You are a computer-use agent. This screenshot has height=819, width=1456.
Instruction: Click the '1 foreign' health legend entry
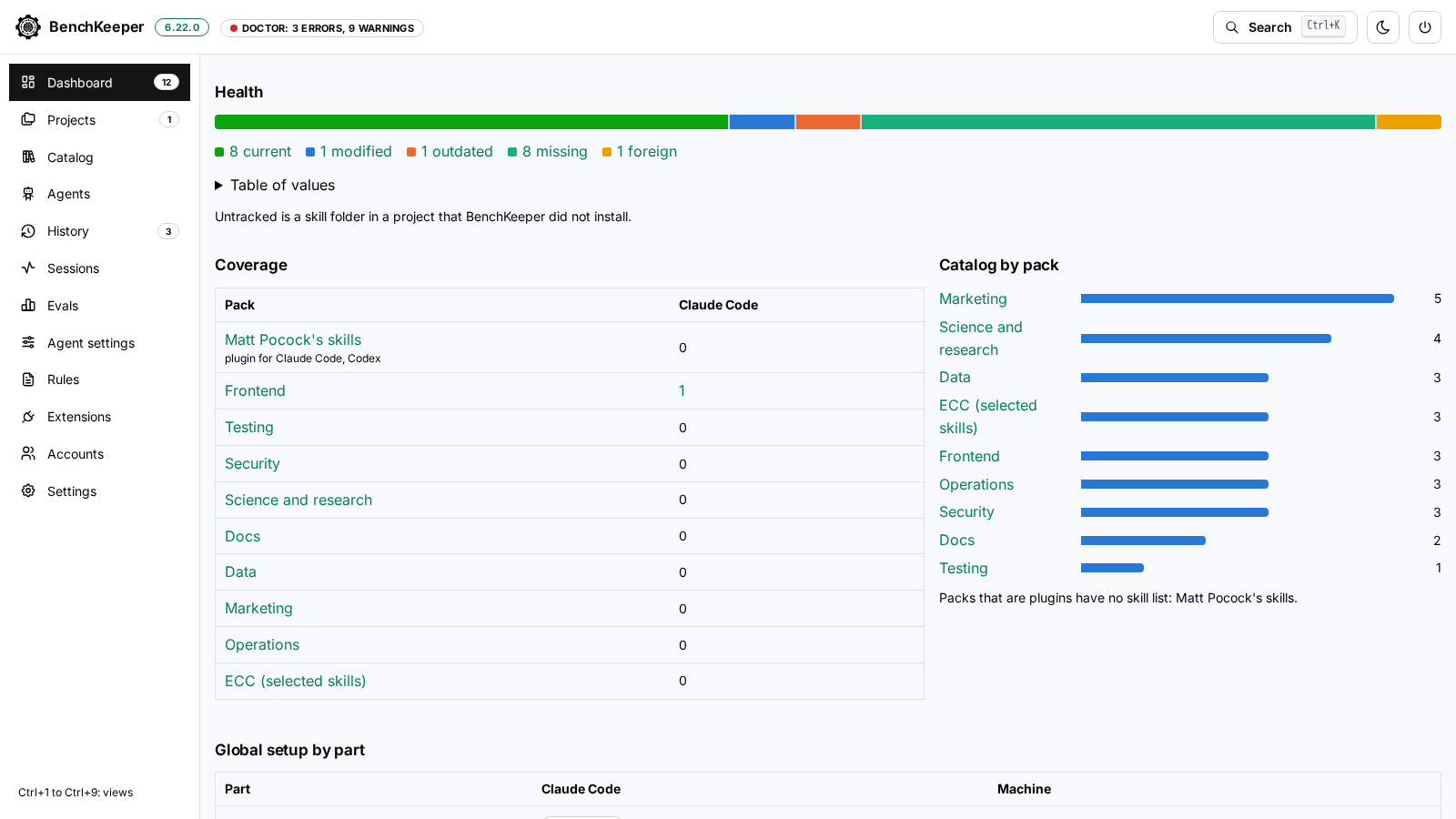(640, 151)
